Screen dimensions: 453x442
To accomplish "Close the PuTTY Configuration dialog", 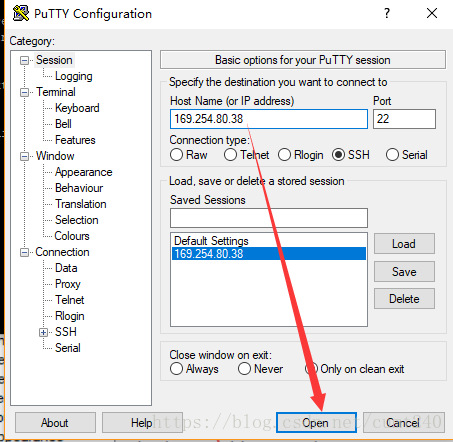I will pos(432,13).
